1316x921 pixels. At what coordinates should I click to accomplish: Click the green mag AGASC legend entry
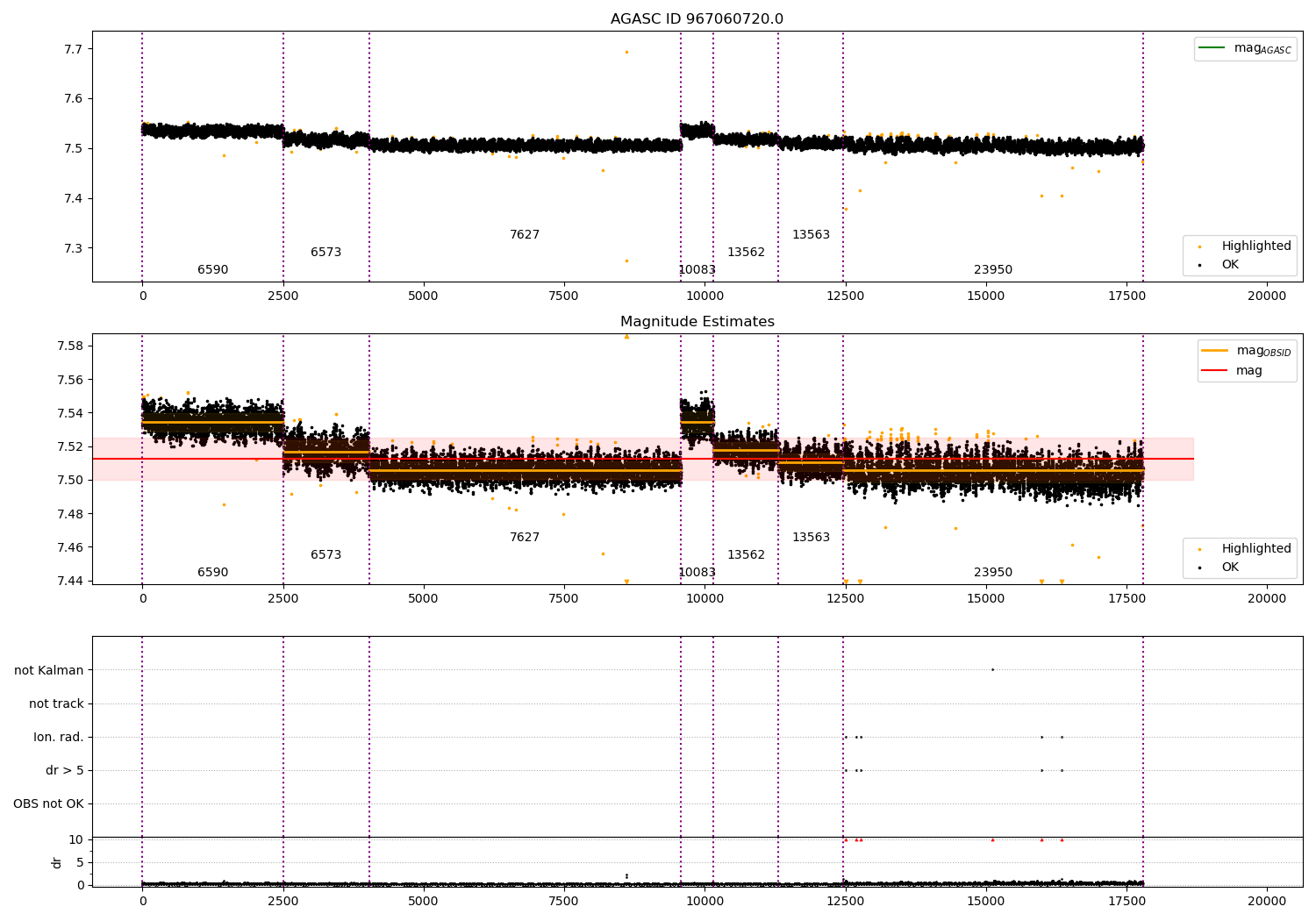pos(1245,48)
